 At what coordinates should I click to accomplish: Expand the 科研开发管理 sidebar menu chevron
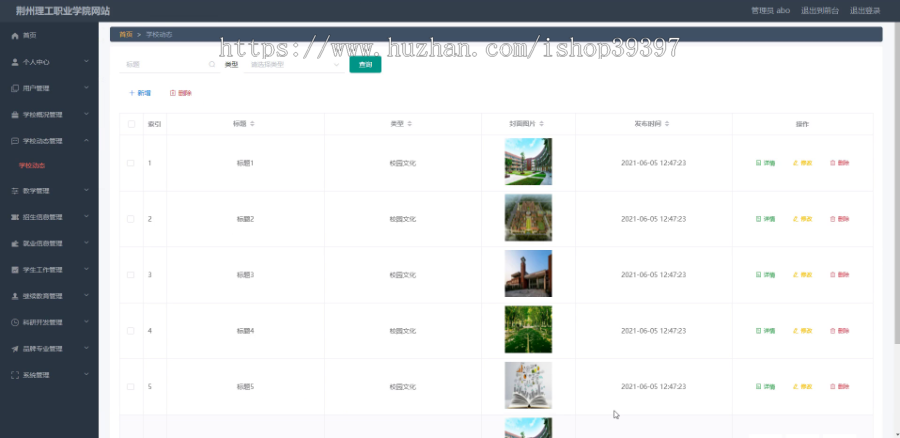86,322
